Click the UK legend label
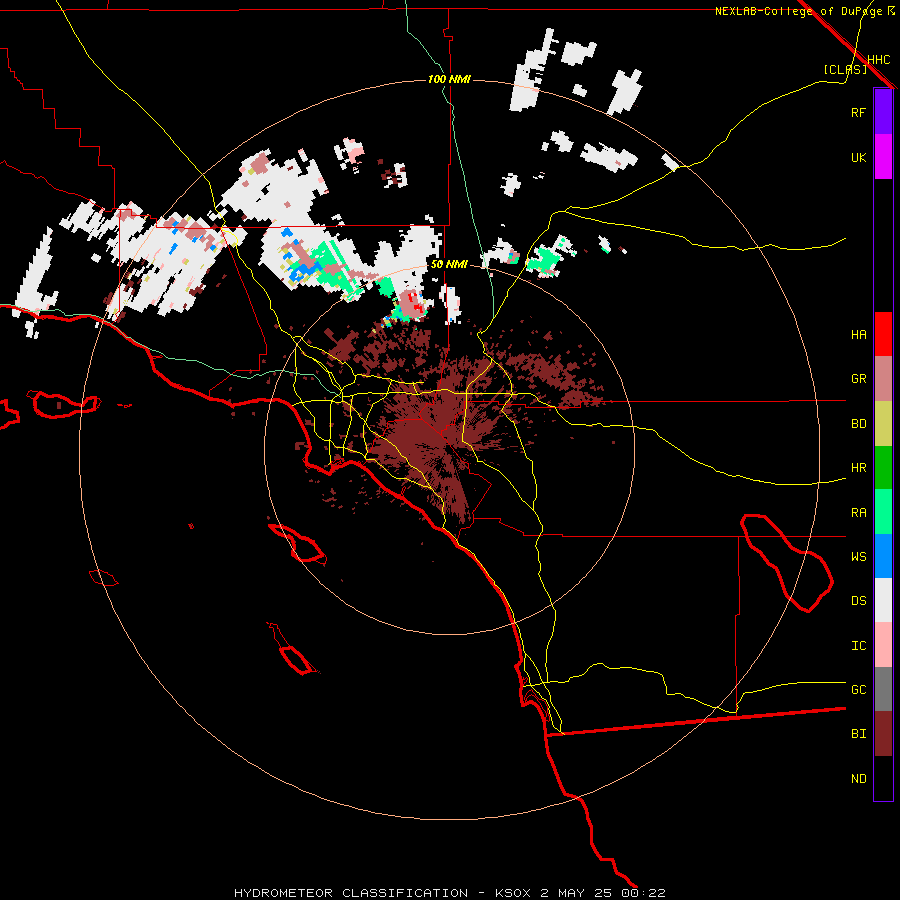 click(x=858, y=157)
